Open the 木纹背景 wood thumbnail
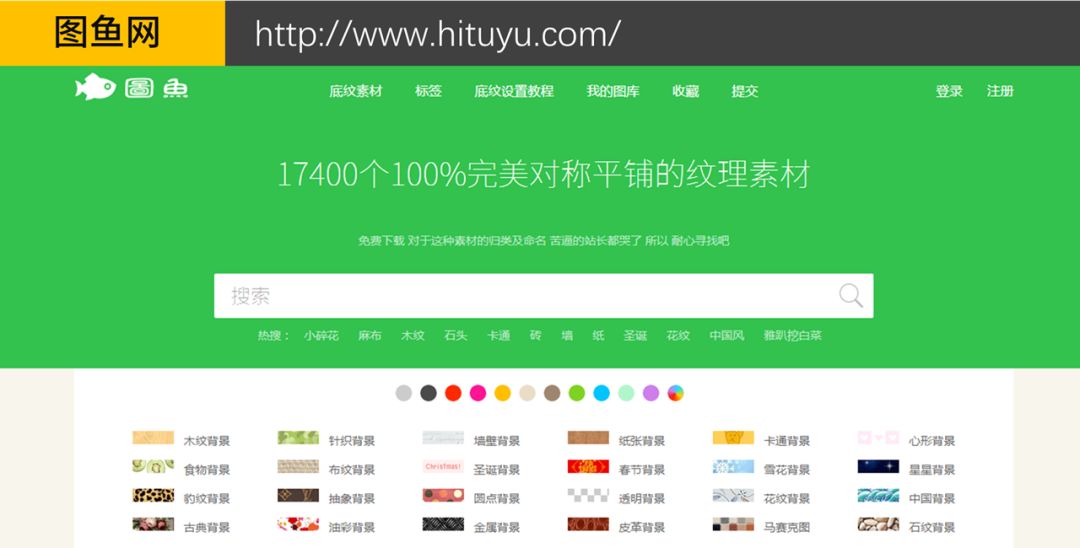 click(x=153, y=438)
